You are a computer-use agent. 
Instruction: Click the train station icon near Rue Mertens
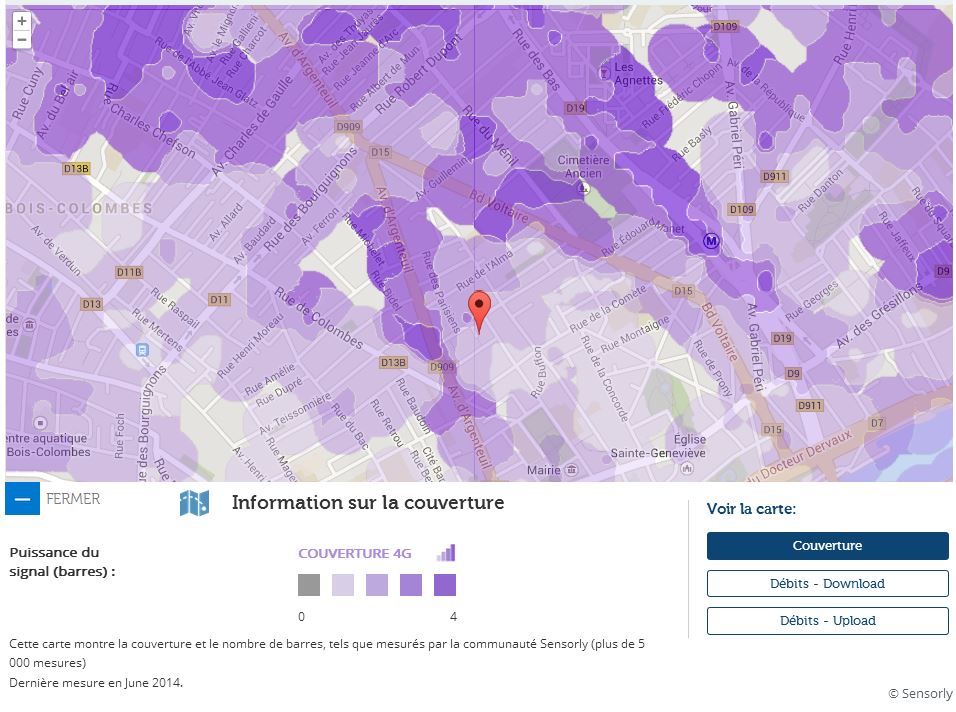click(x=142, y=350)
